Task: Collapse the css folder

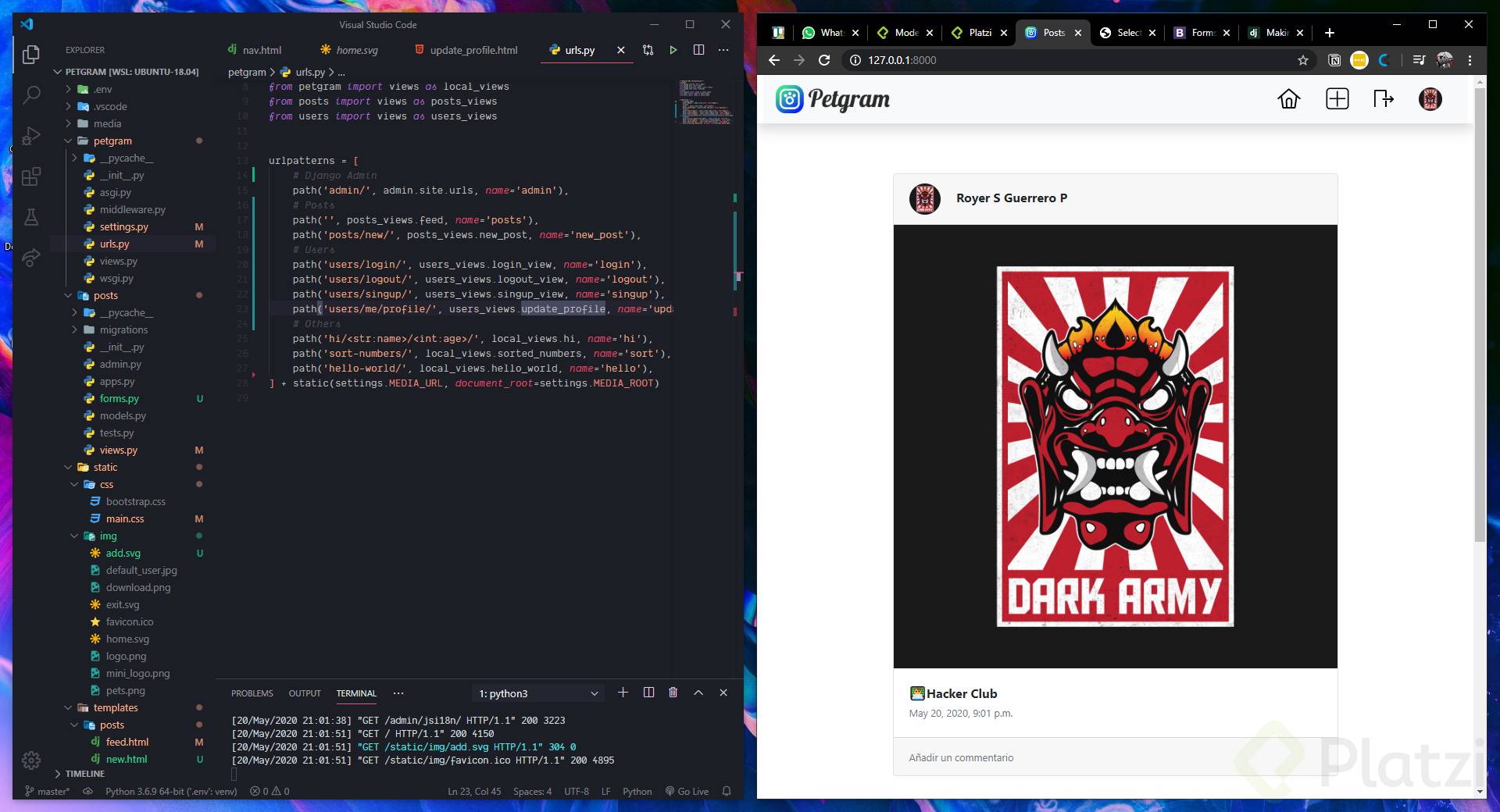Action: tap(106, 484)
